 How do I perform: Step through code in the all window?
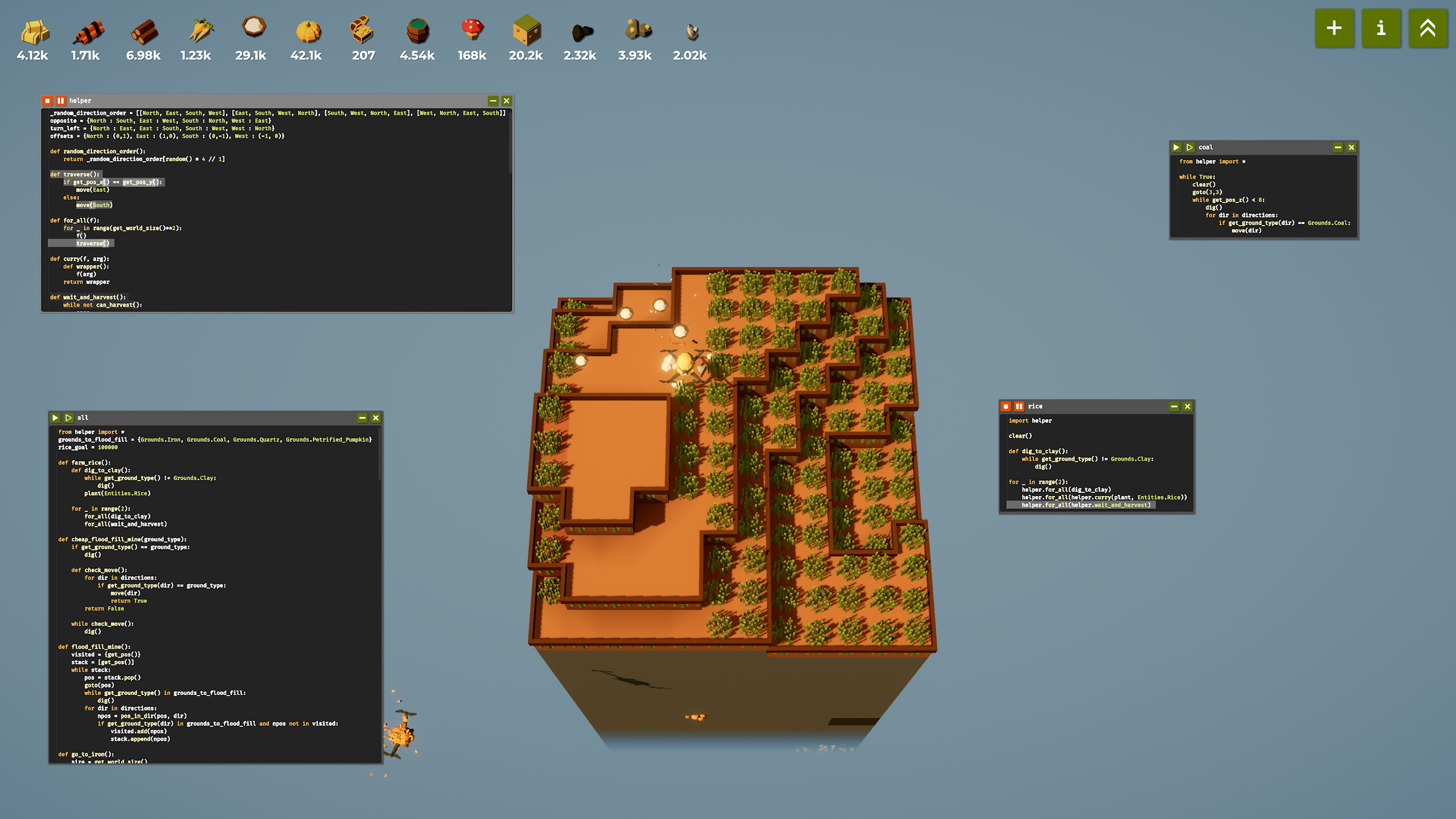tap(68, 417)
